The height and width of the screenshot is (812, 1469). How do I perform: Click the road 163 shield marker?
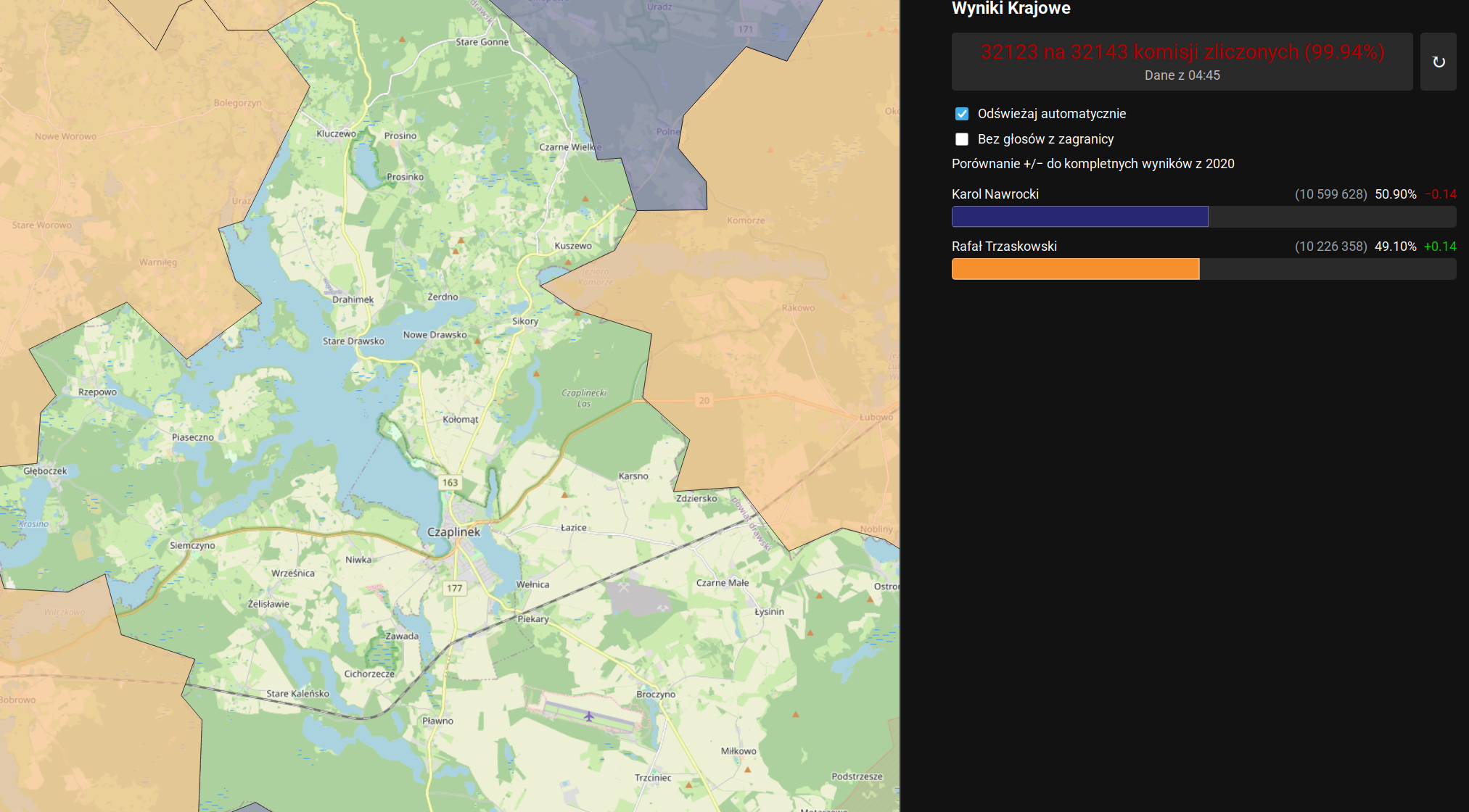pos(450,483)
